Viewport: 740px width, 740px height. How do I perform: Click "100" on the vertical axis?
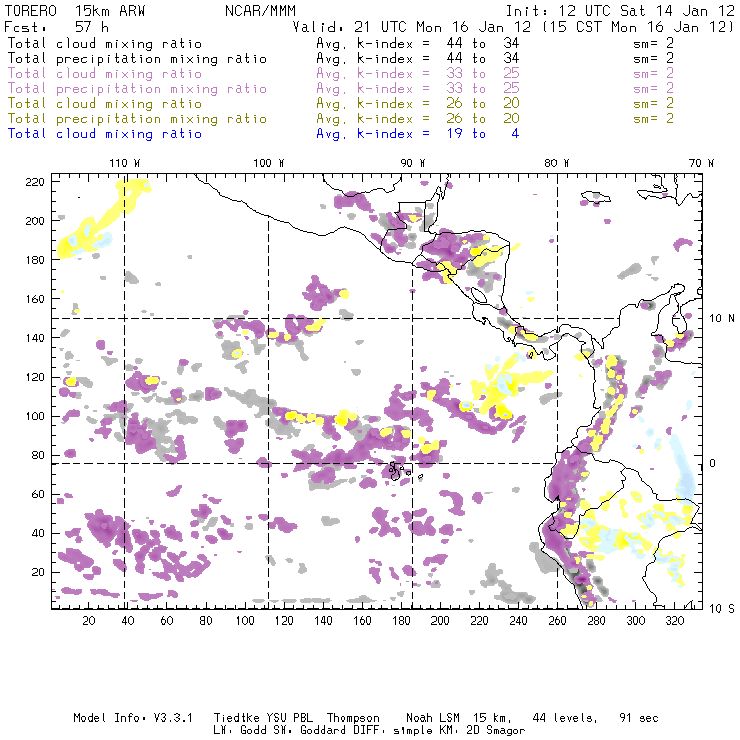pyautogui.click(x=35, y=416)
